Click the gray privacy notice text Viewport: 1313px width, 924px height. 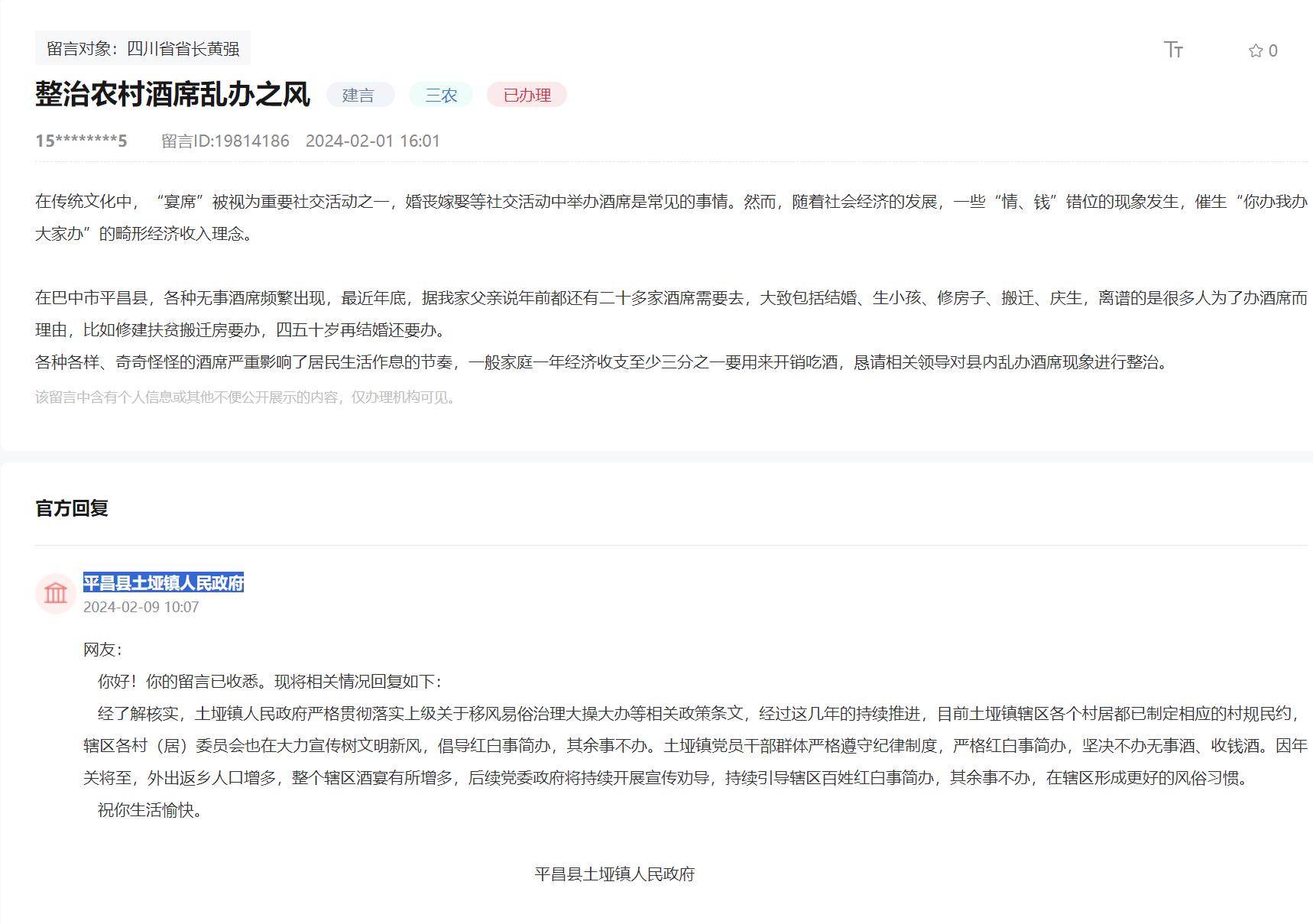tap(248, 397)
